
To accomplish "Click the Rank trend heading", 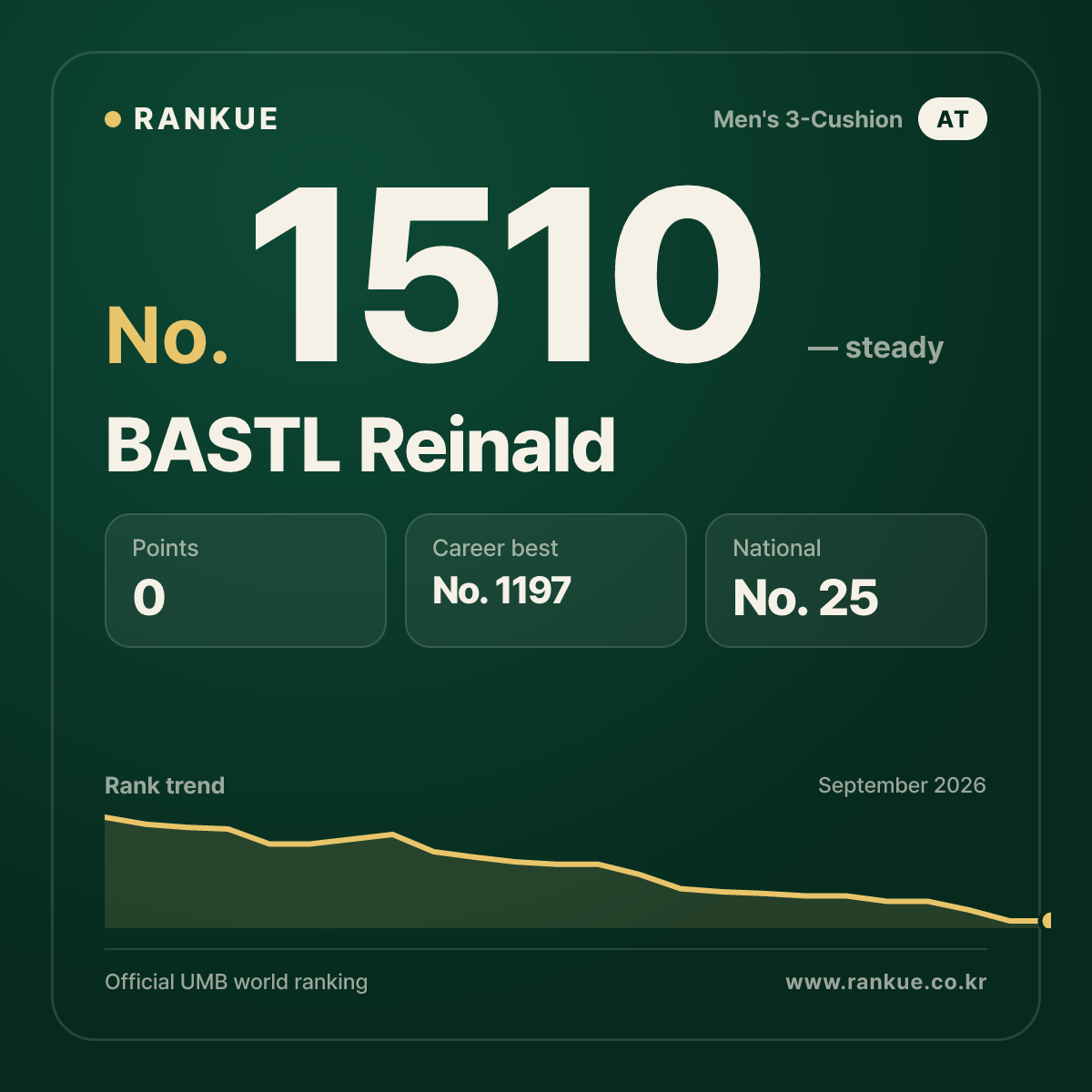I will click(165, 785).
